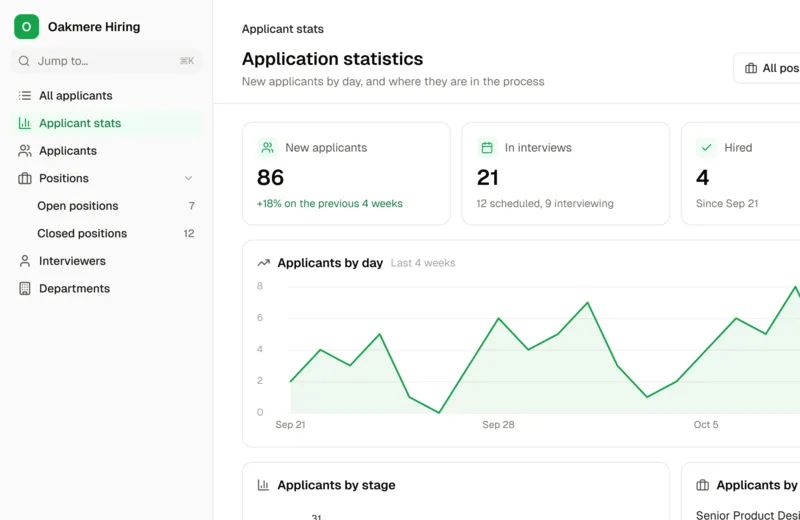Viewport: 800px width, 520px height.
Task: Click the Hired checkmark icon
Action: point(707,147)
